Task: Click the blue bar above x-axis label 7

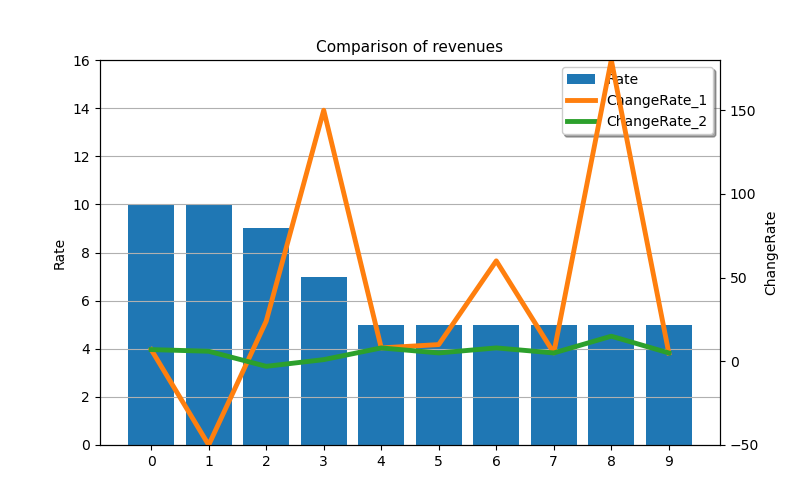Action: (x=554, y=385)
